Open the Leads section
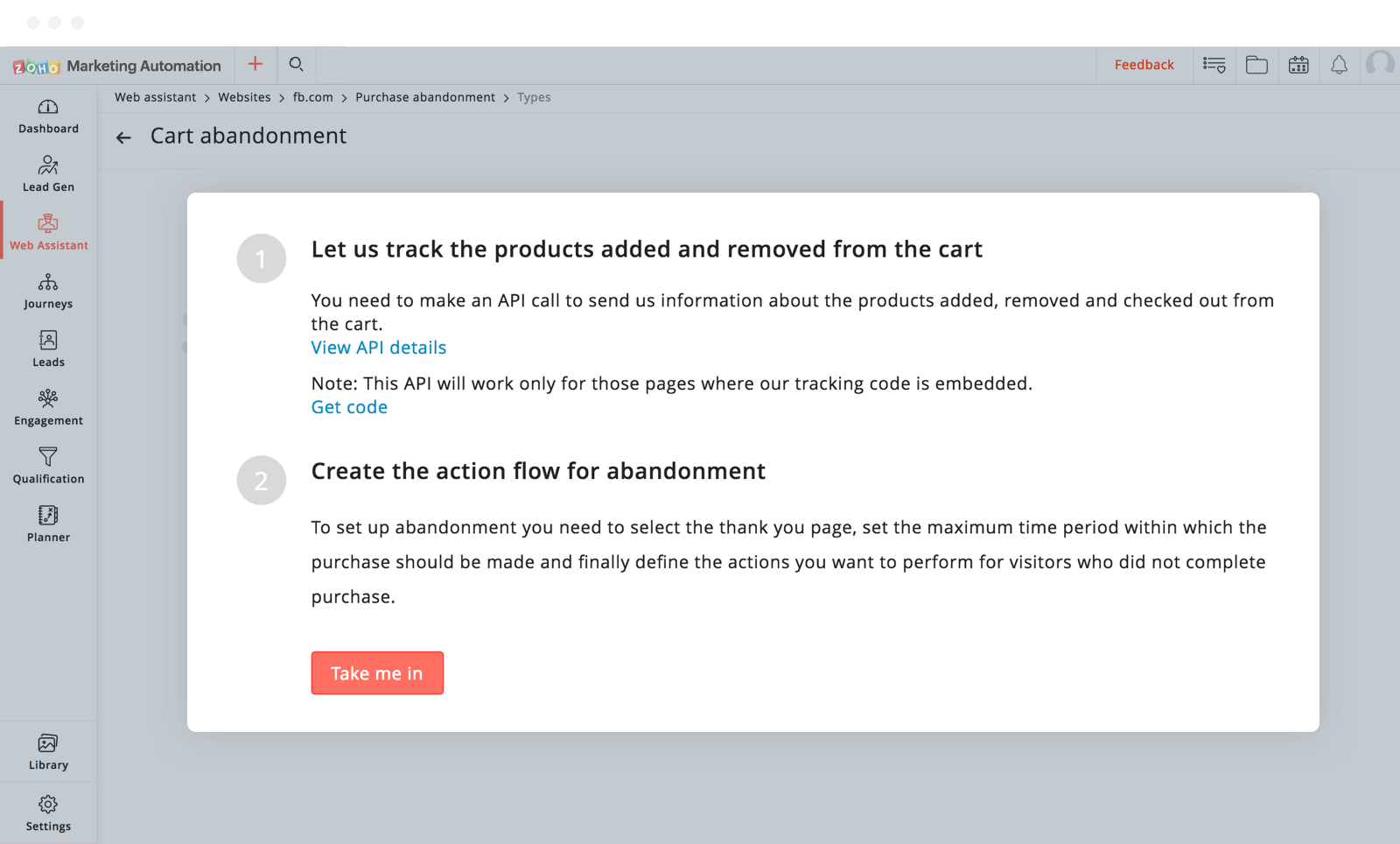Screen dimensions: 1400x844 click(48, 349)
